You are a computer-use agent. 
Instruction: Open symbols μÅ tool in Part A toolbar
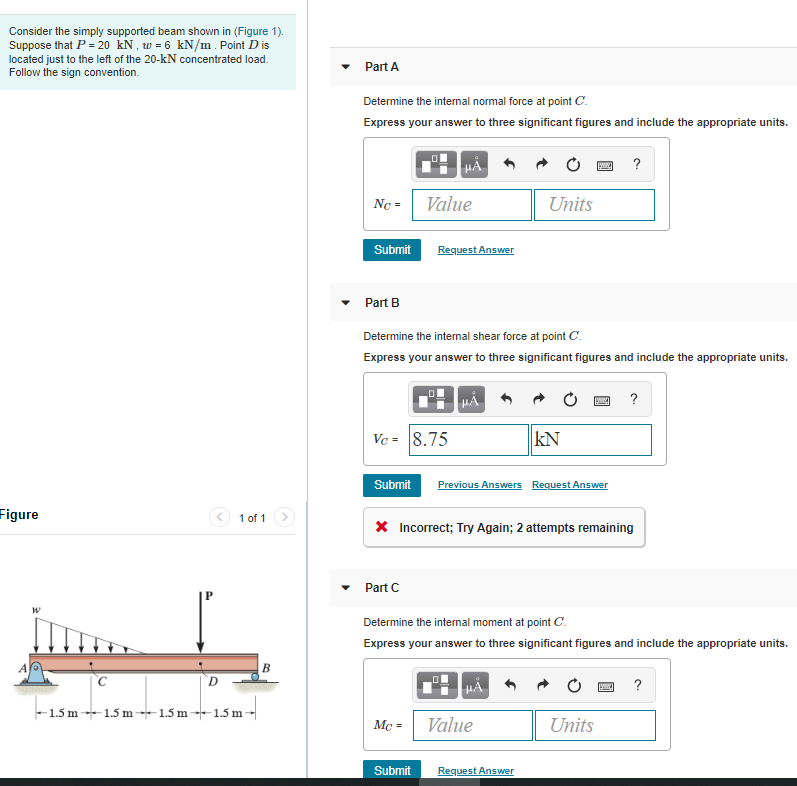pos(474,164)
